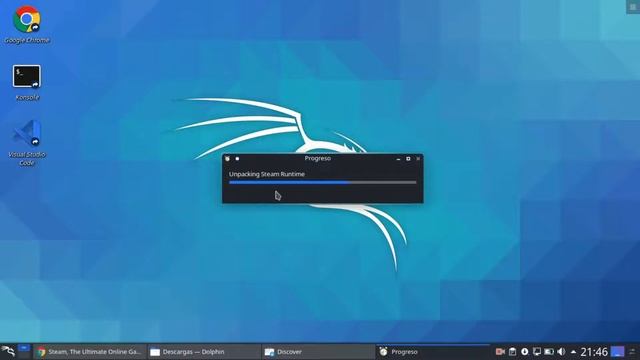Click the 'Unpacking Steam Runtime' label
This screenshot has height=360, width=640.
(x=267, y=174)
